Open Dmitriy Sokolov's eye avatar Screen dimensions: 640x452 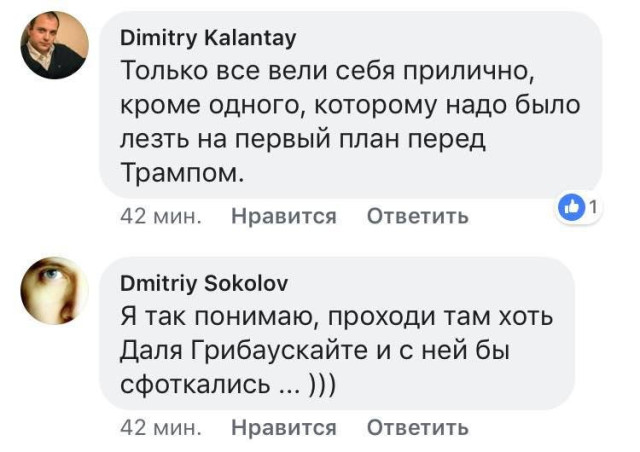click(x=54, y=291)
